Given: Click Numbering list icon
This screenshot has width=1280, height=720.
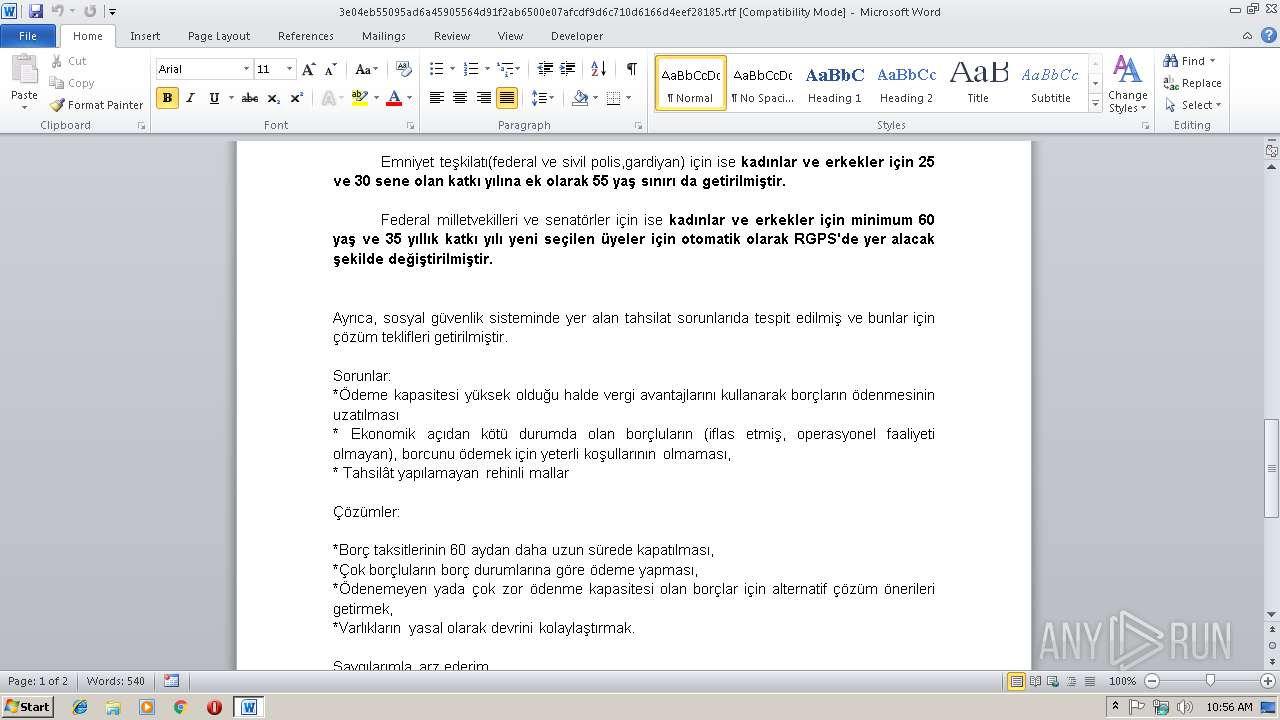Looking at the screenshot, I should [472, 69].
